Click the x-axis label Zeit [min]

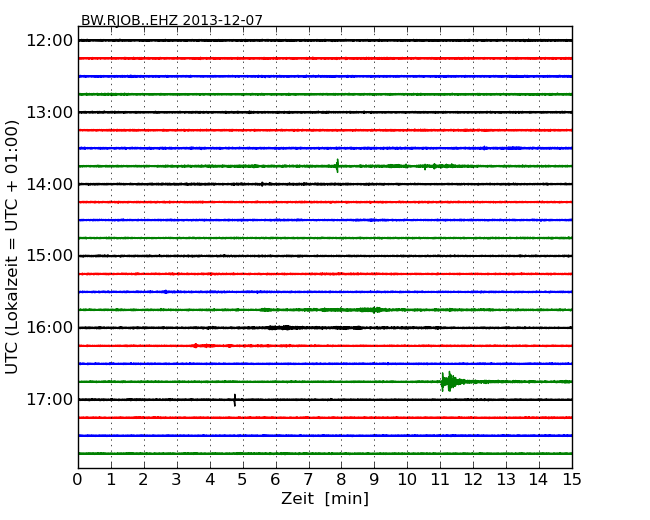pyautogui.click(x=325, y=498)
